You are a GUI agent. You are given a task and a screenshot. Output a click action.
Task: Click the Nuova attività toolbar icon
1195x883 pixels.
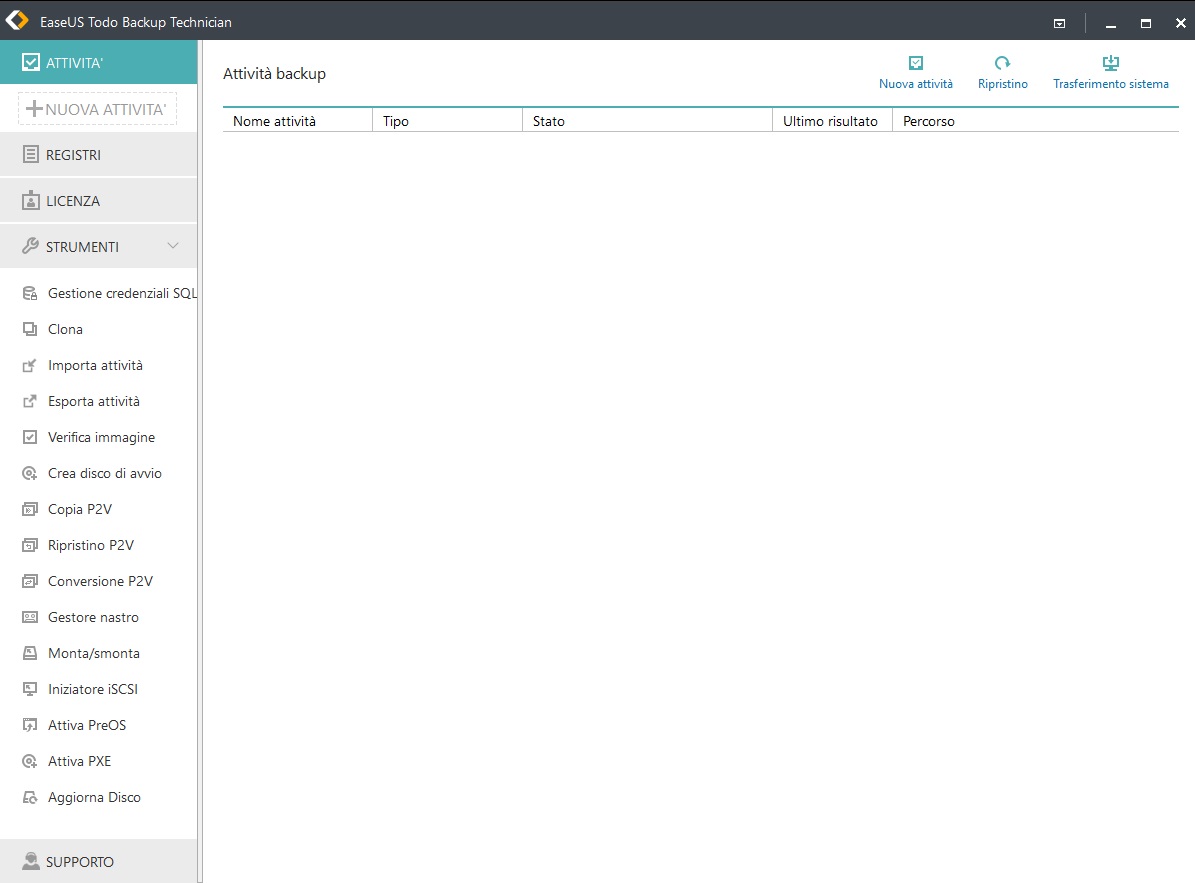(x=916, y=63)
